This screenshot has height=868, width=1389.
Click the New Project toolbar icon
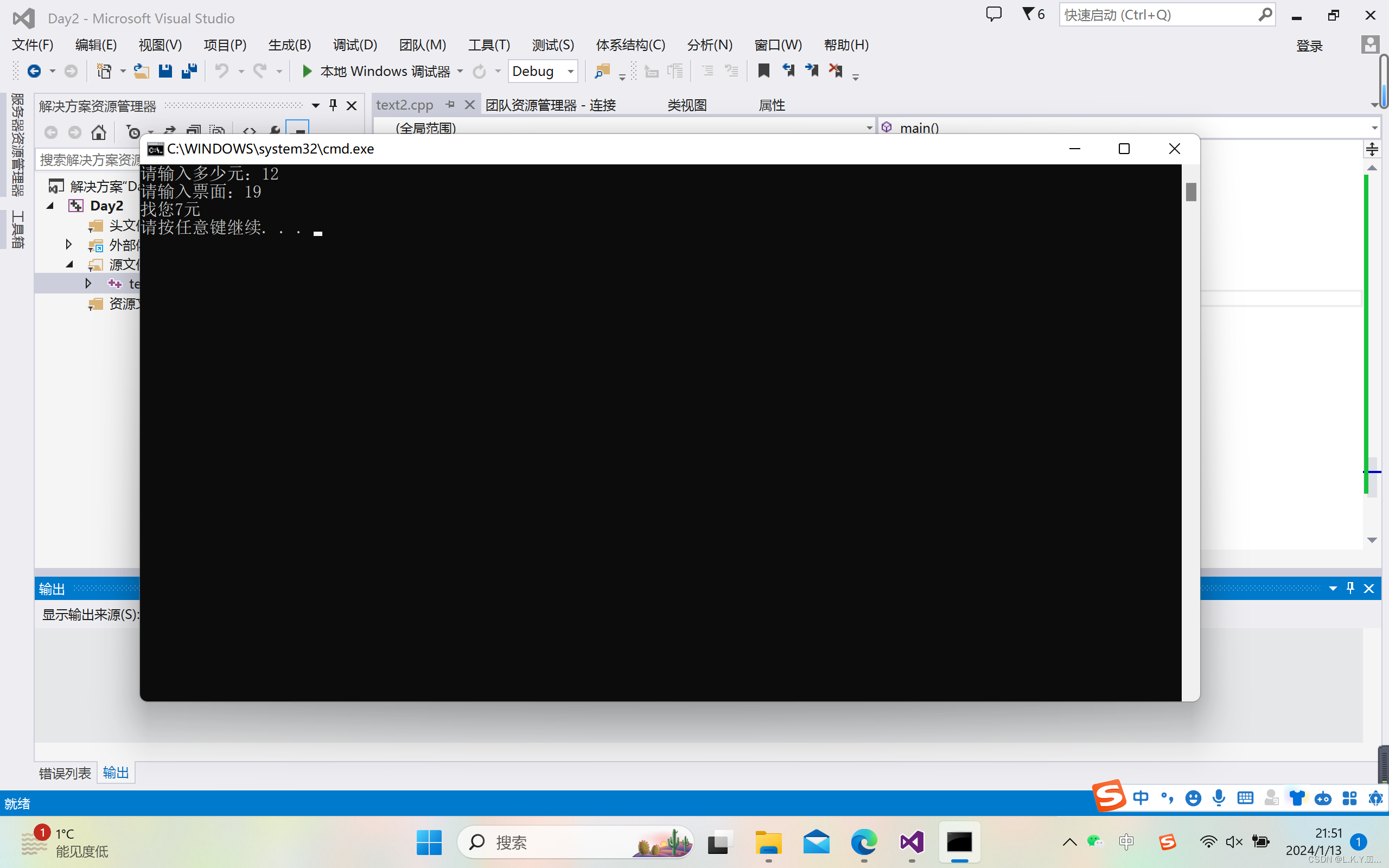(104, 71)
